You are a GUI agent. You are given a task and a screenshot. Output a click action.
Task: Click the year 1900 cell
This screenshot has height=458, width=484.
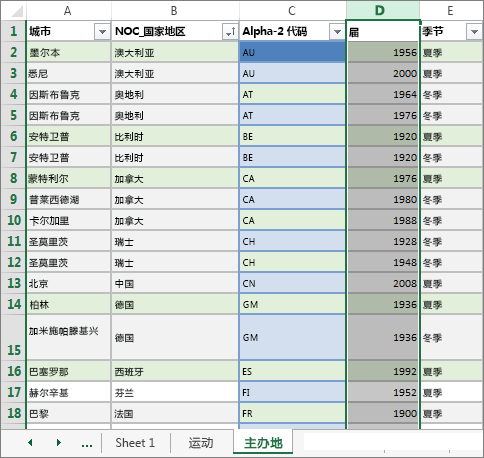383,413
